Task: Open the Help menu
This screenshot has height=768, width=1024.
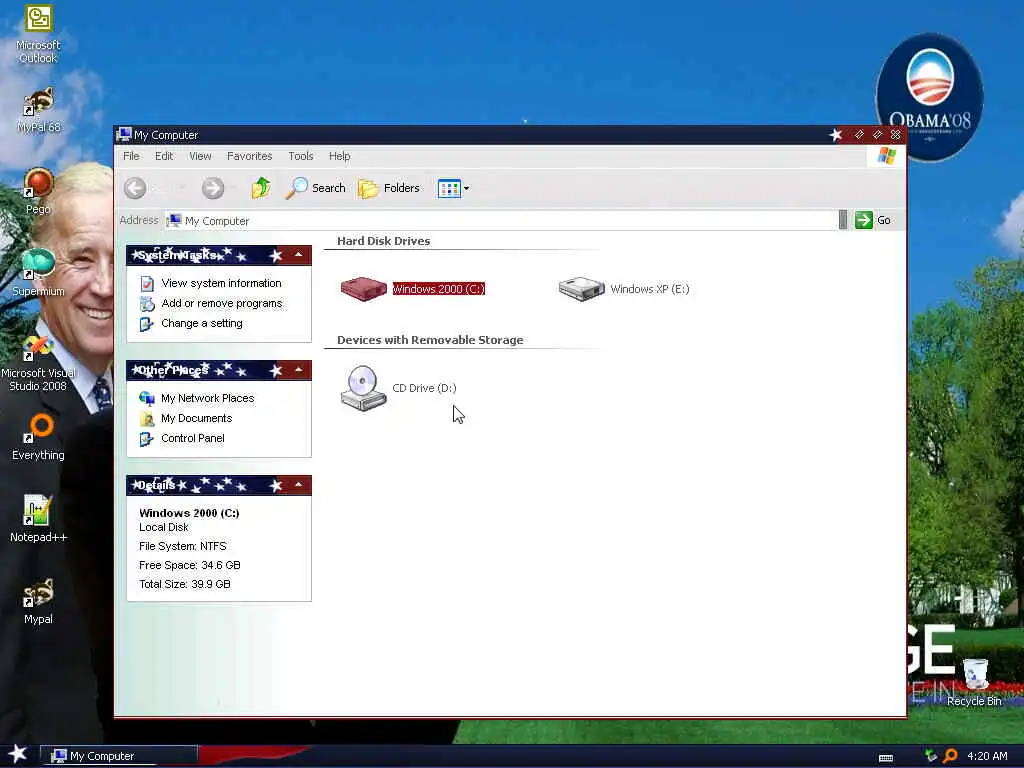Action: click(x=339, y=156)
